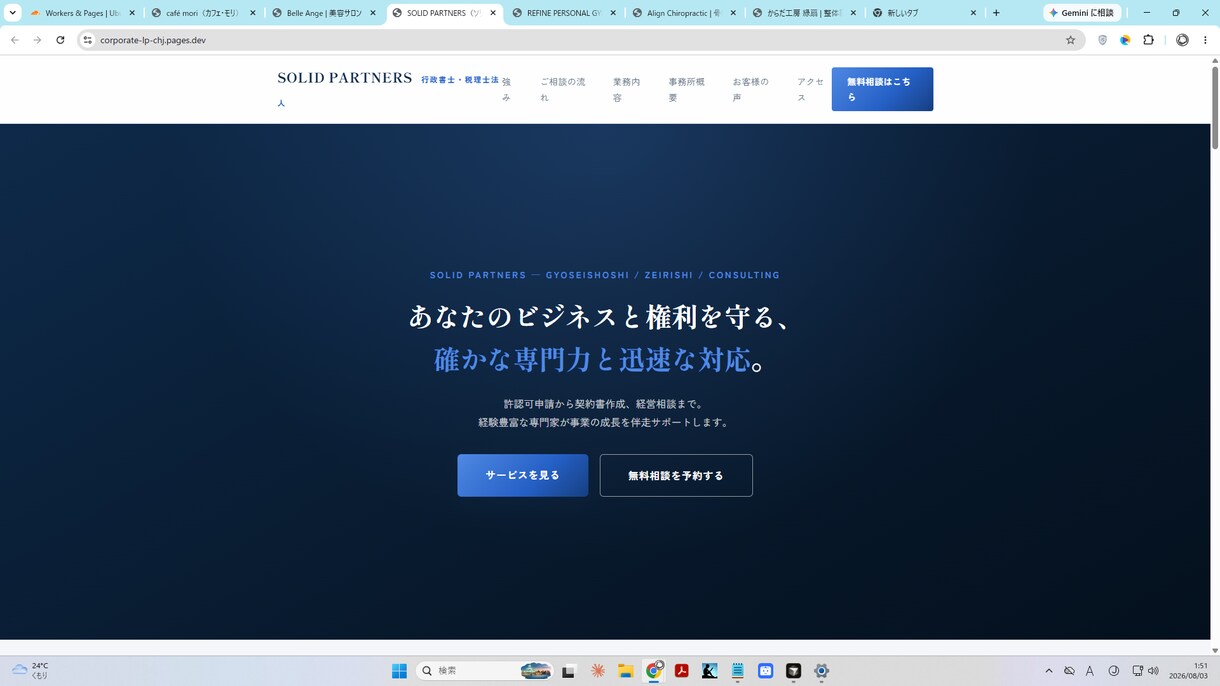View site information icon in address bar
The height and width of the screenshot is (686, 1220).
click(x=87, y=40)
